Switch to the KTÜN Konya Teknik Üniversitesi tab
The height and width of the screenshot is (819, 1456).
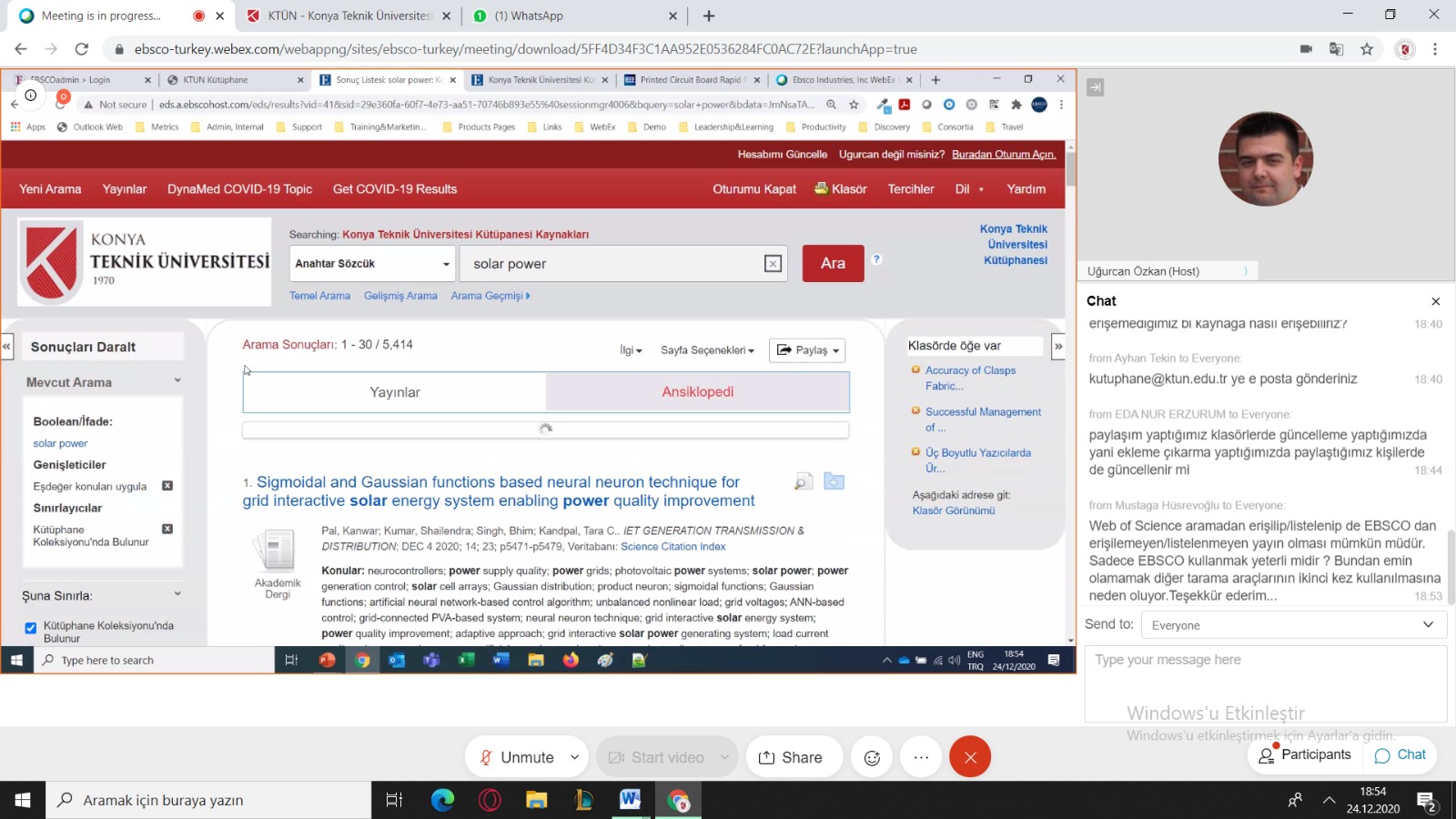pyautogui.click(x=348, y=15)
